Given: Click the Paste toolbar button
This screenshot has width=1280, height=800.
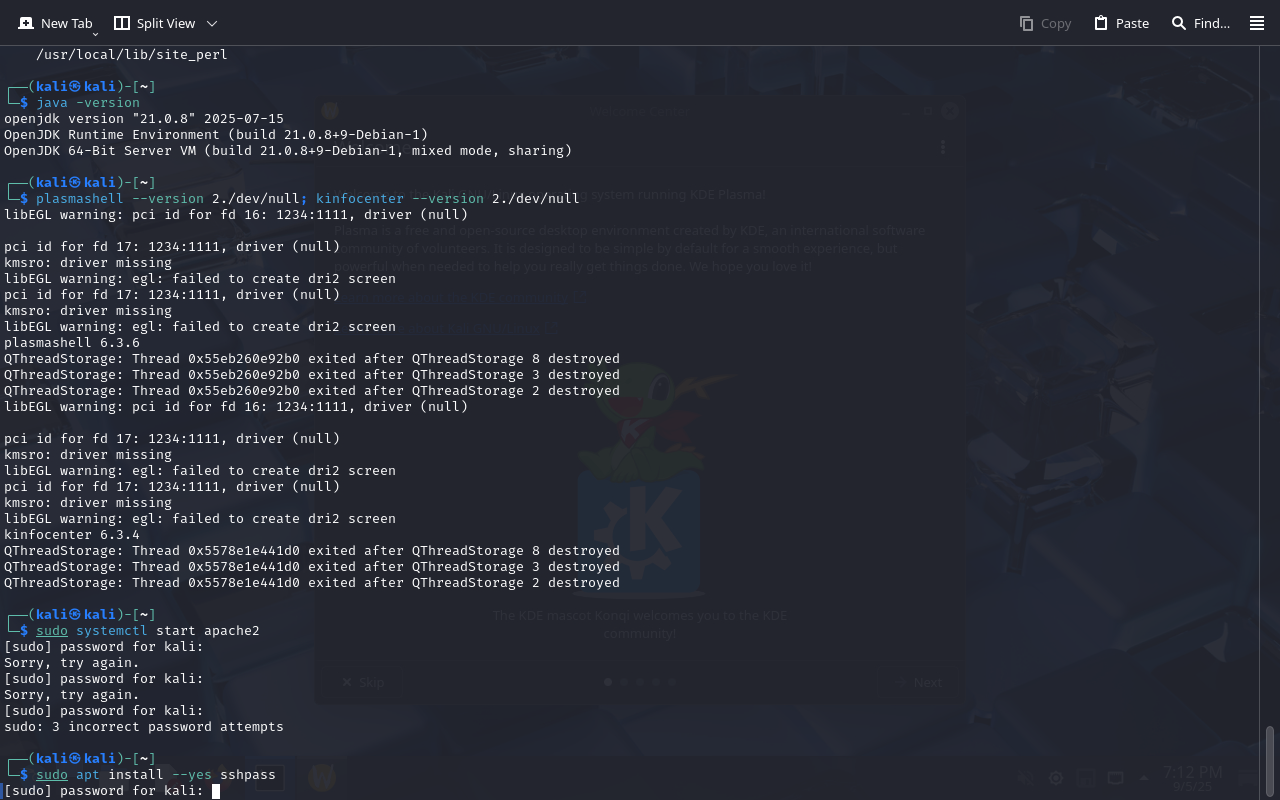Looking at the screenshot, I should click(1121, 23).
